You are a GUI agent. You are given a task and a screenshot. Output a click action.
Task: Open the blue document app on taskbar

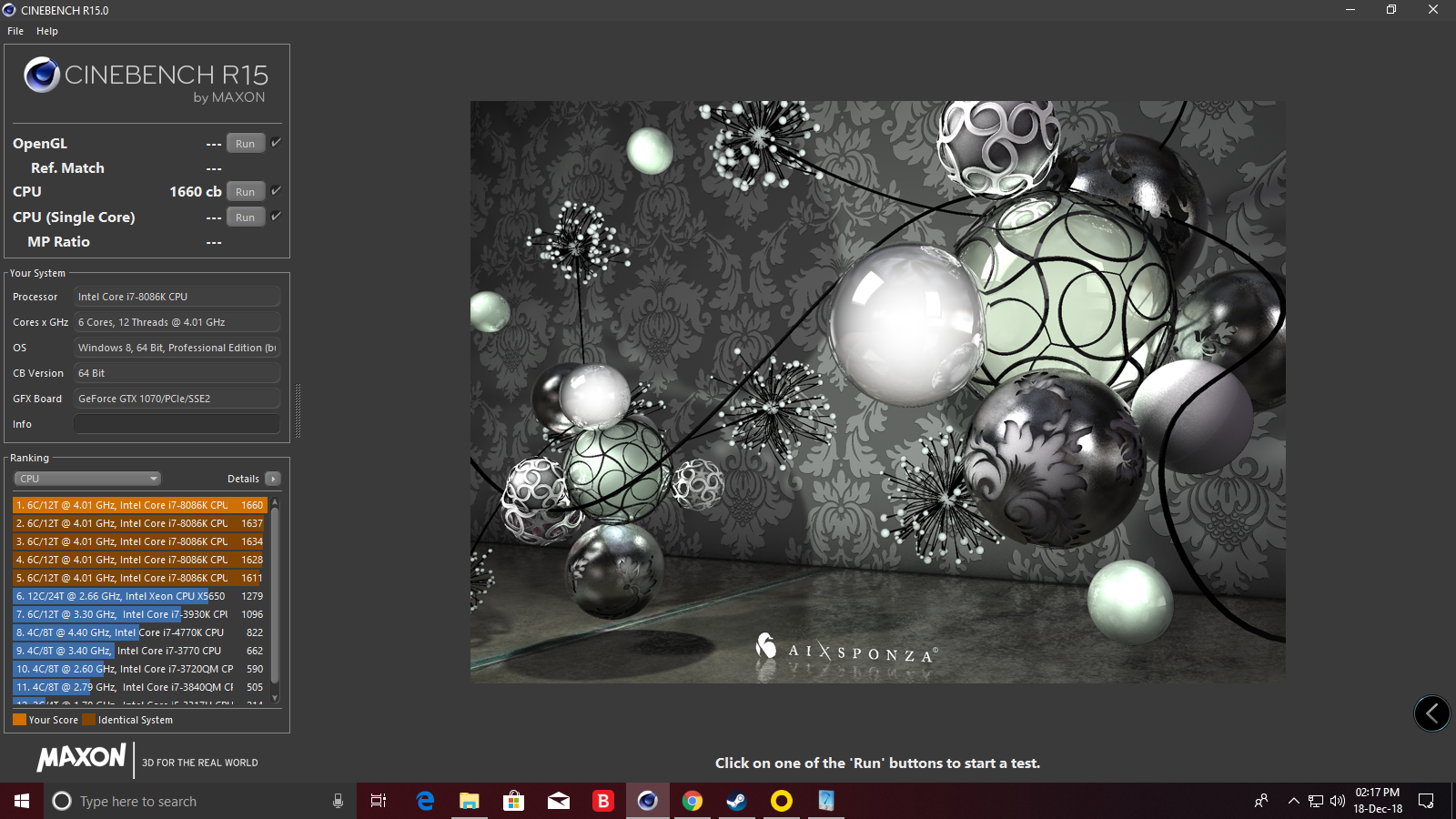[x=825, y=801]
